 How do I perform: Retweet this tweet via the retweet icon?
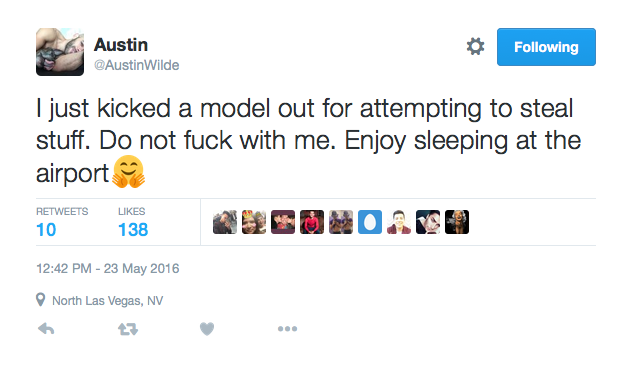128,329
